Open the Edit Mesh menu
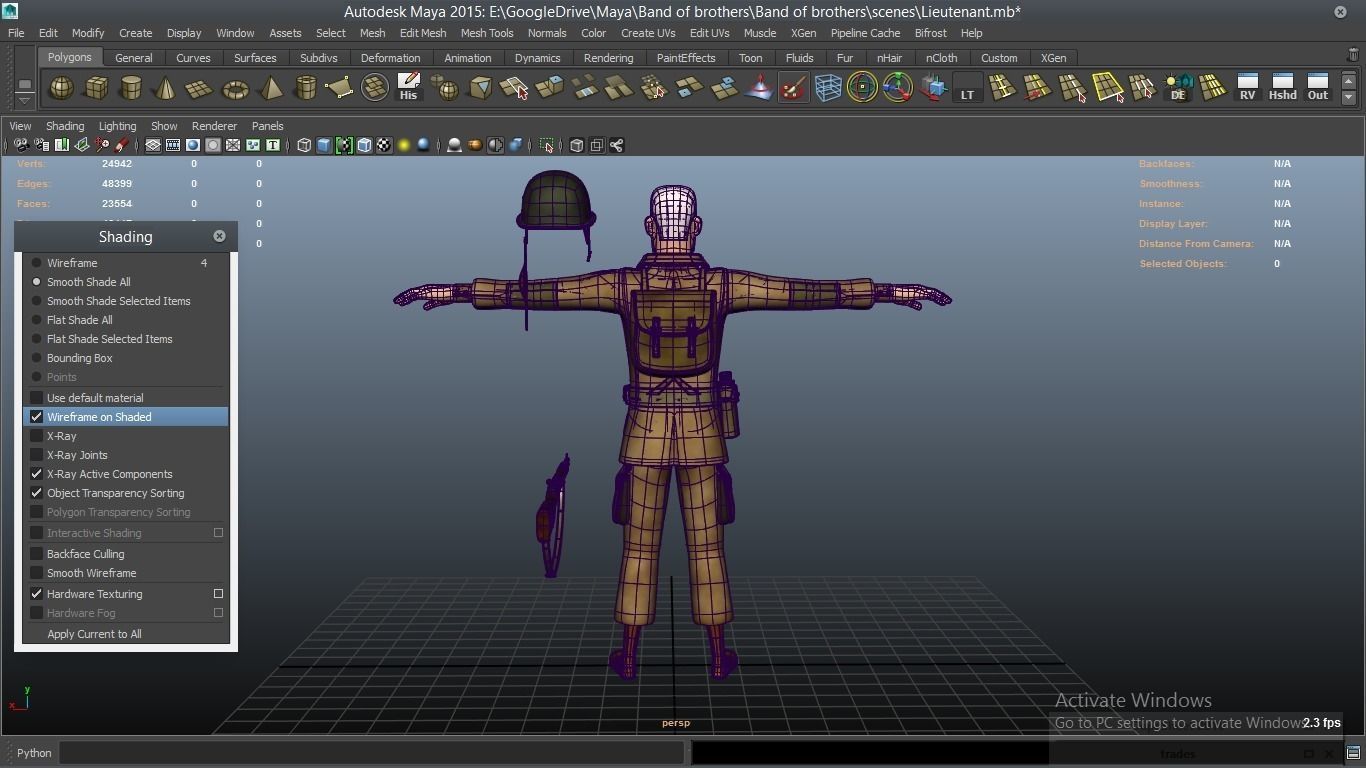Image resolution: width=1366 pixels, height=768 pixels. [423, 33]
